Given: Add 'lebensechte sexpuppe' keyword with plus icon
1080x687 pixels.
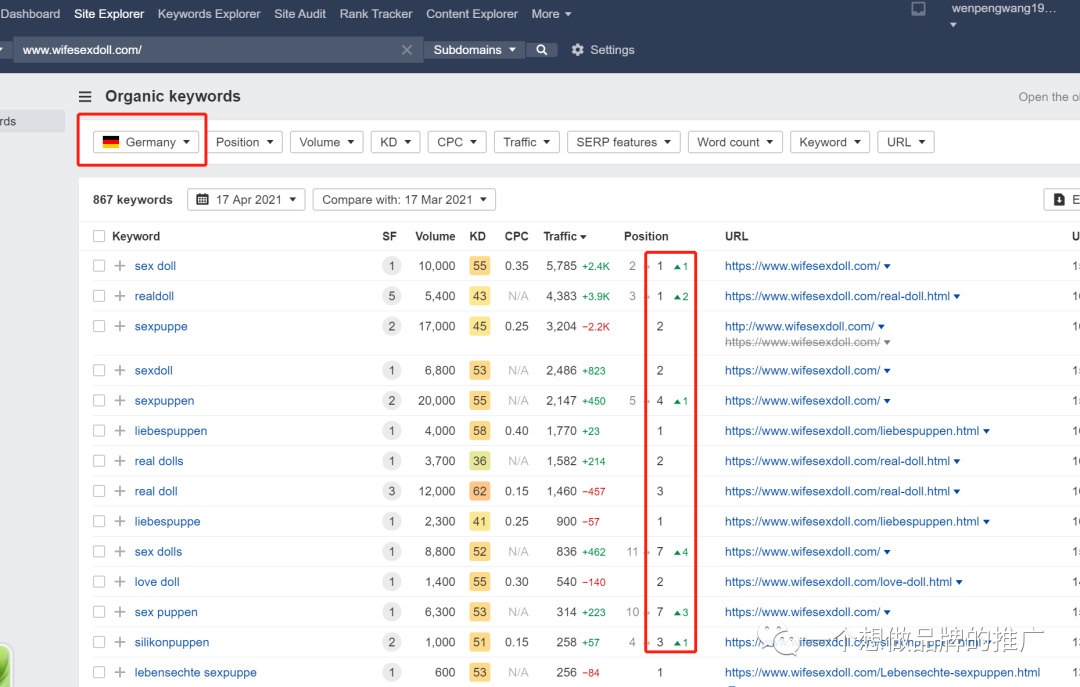Looking at the screenshot, I should tap(120, 673).
